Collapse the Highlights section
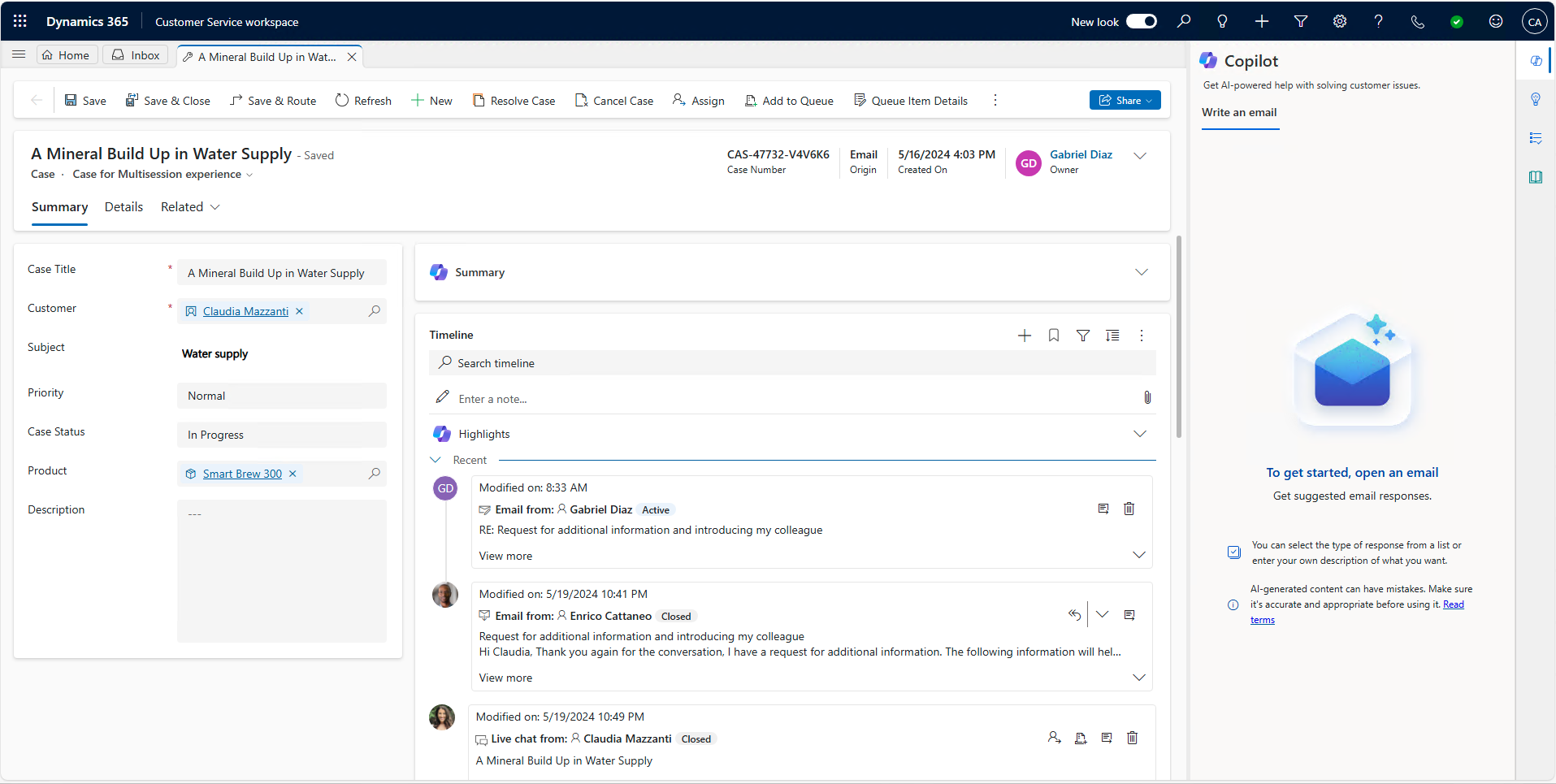 coord(1140,433)
